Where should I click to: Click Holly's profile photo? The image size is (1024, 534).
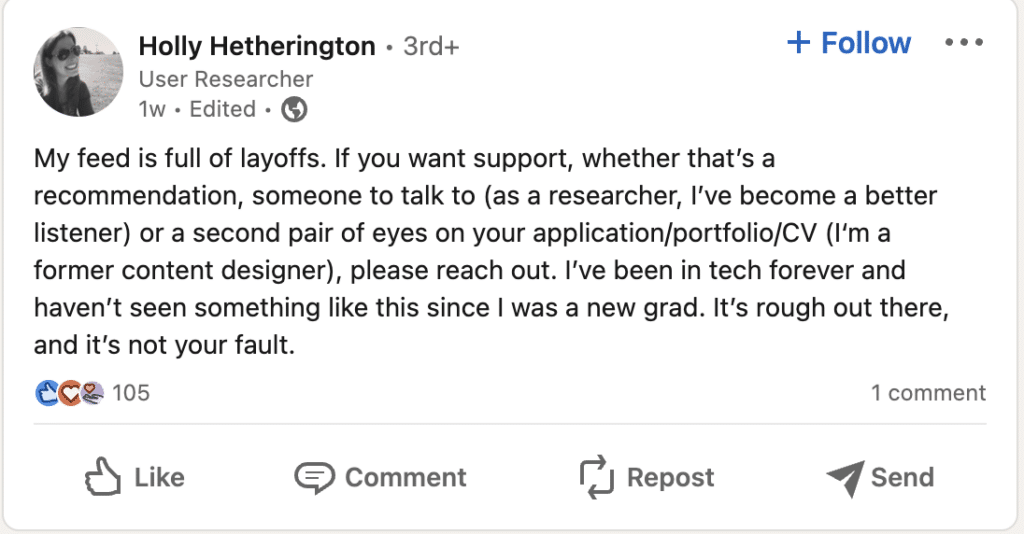(78, 70)
